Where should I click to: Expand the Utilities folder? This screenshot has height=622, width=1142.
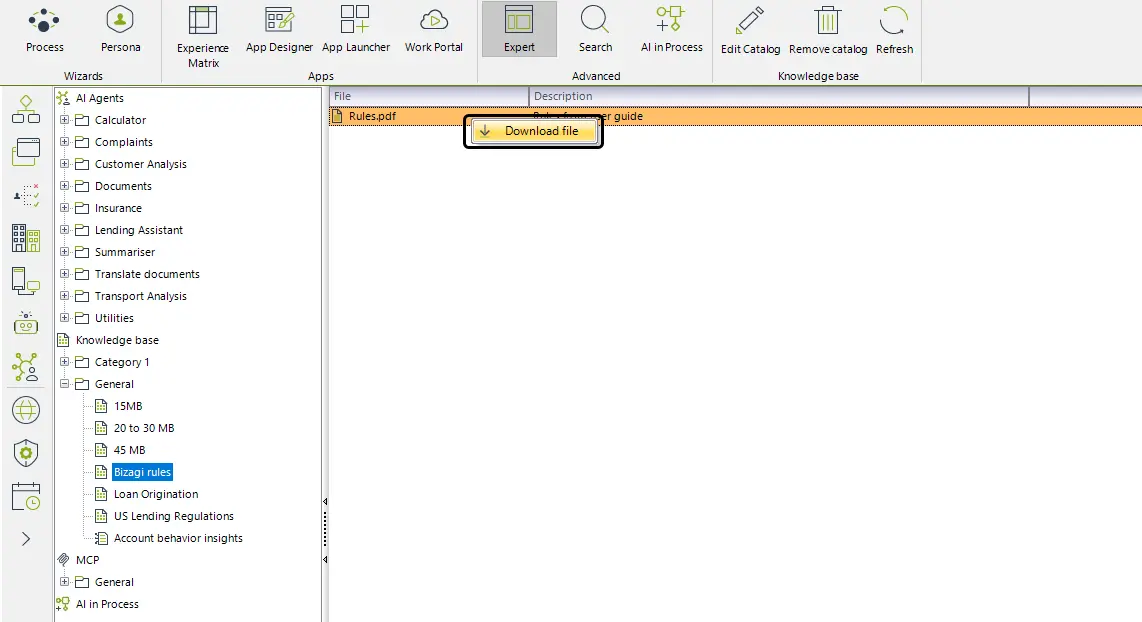[x=65, y=318]
